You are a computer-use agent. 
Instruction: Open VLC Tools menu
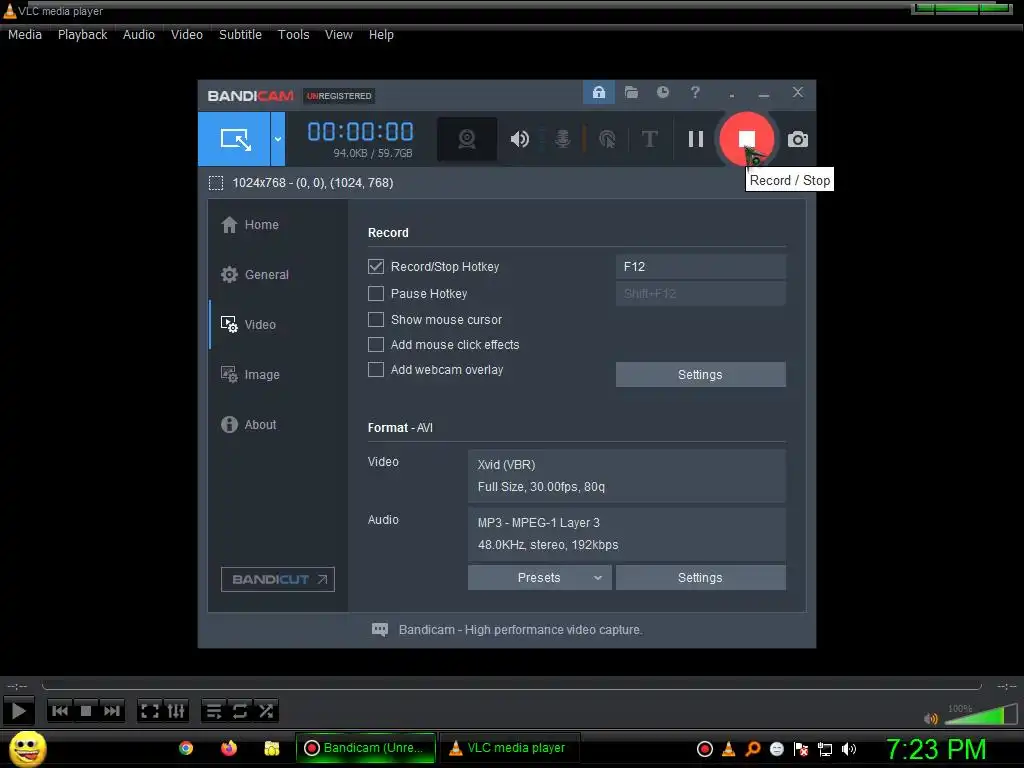pos(293,35)
